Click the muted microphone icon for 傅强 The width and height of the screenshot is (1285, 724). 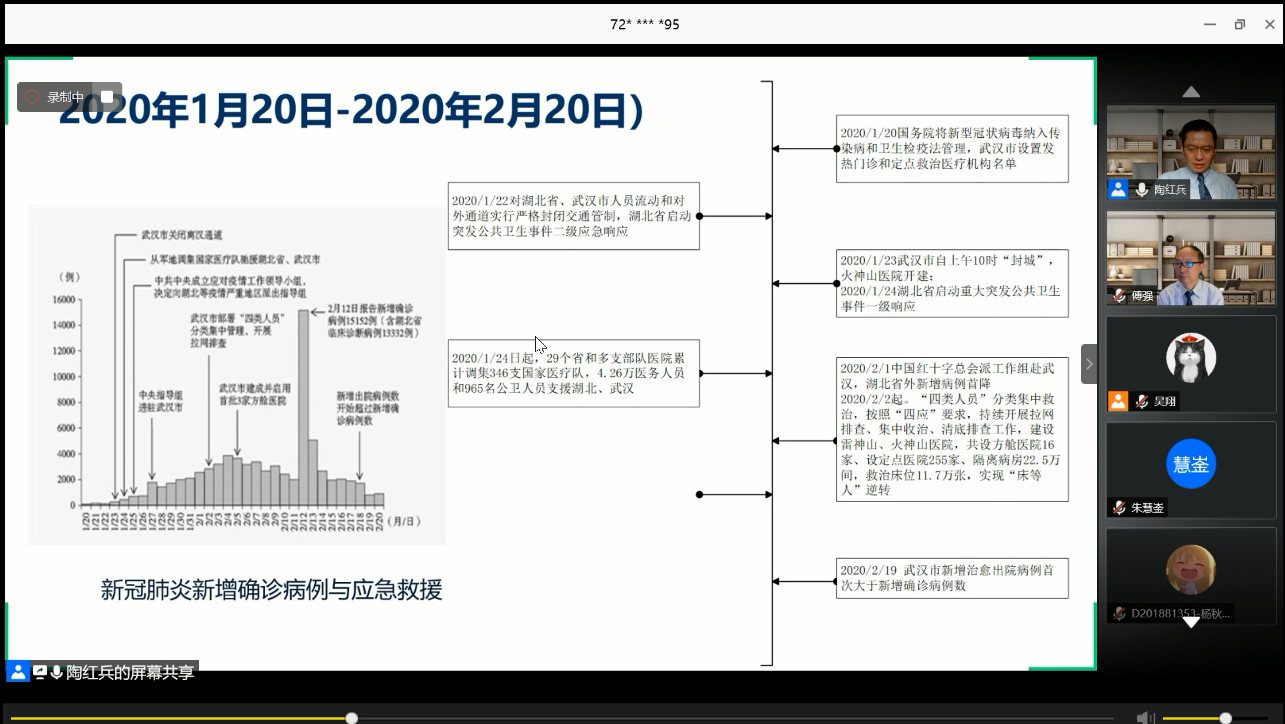click(x=1119, y=296)
